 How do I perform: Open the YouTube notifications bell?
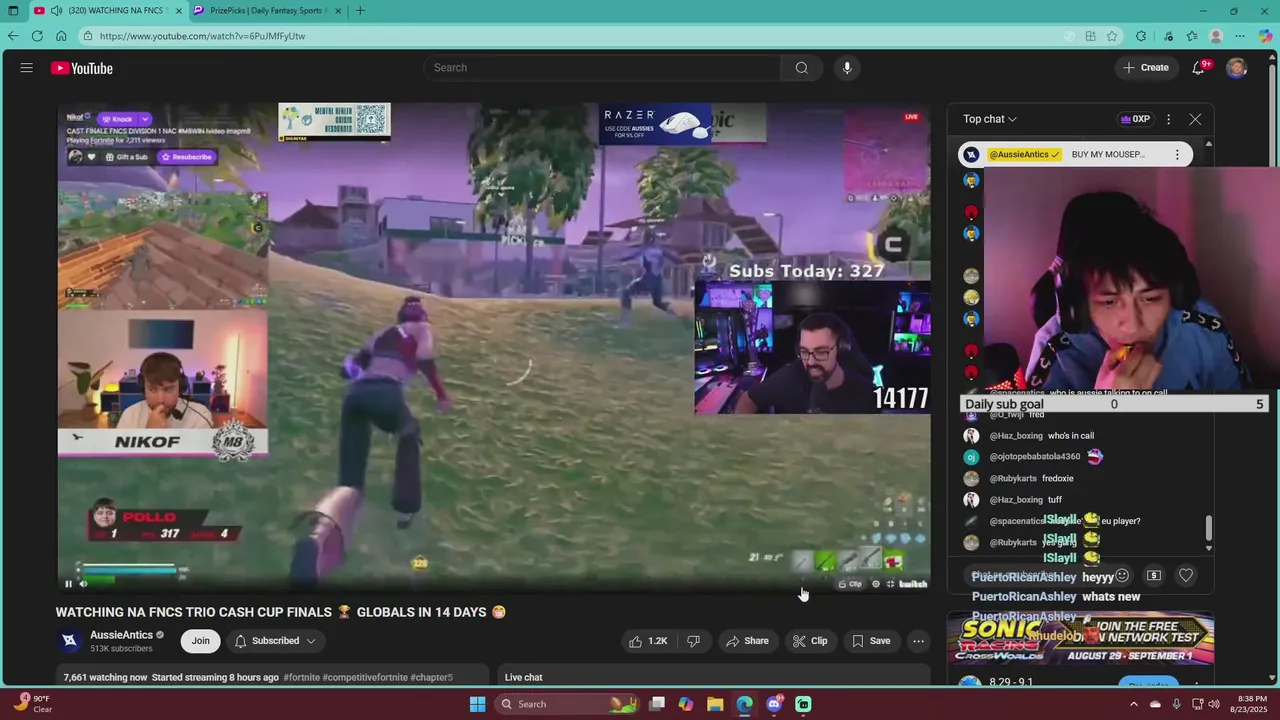[x=1199, y=68]
